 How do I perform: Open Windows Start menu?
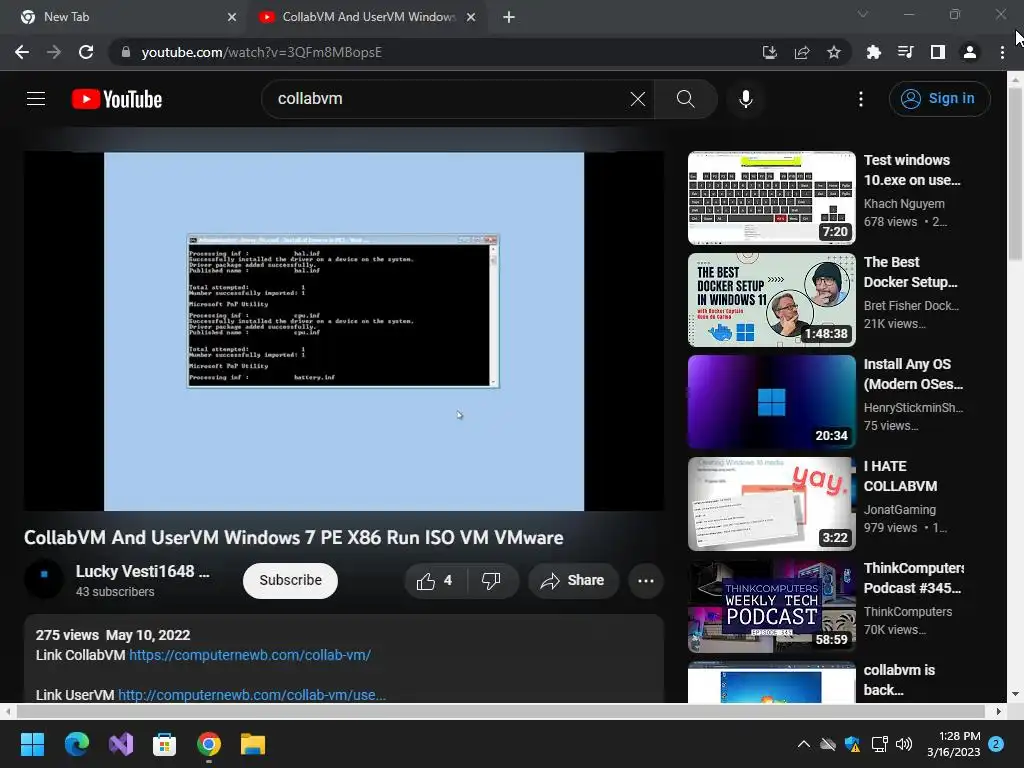32,744
